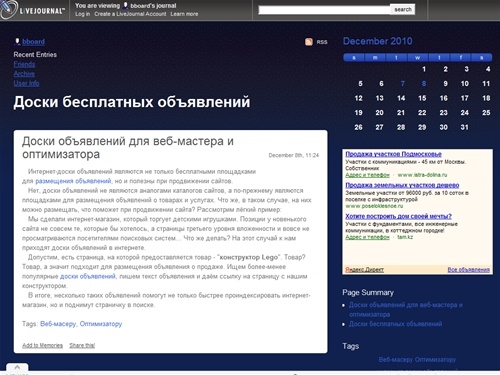Open Все объявления link in ad block
The height and width of the screenshot is (375, 500).
469,269
